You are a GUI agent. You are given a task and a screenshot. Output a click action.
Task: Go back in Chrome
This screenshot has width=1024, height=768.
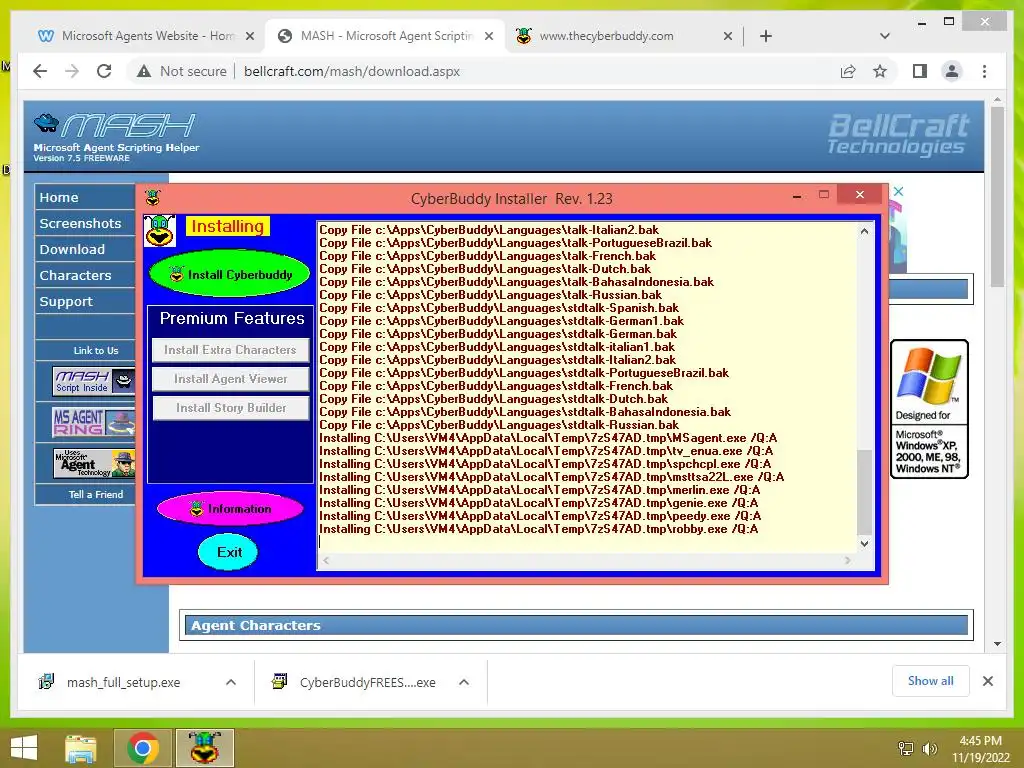40,71
